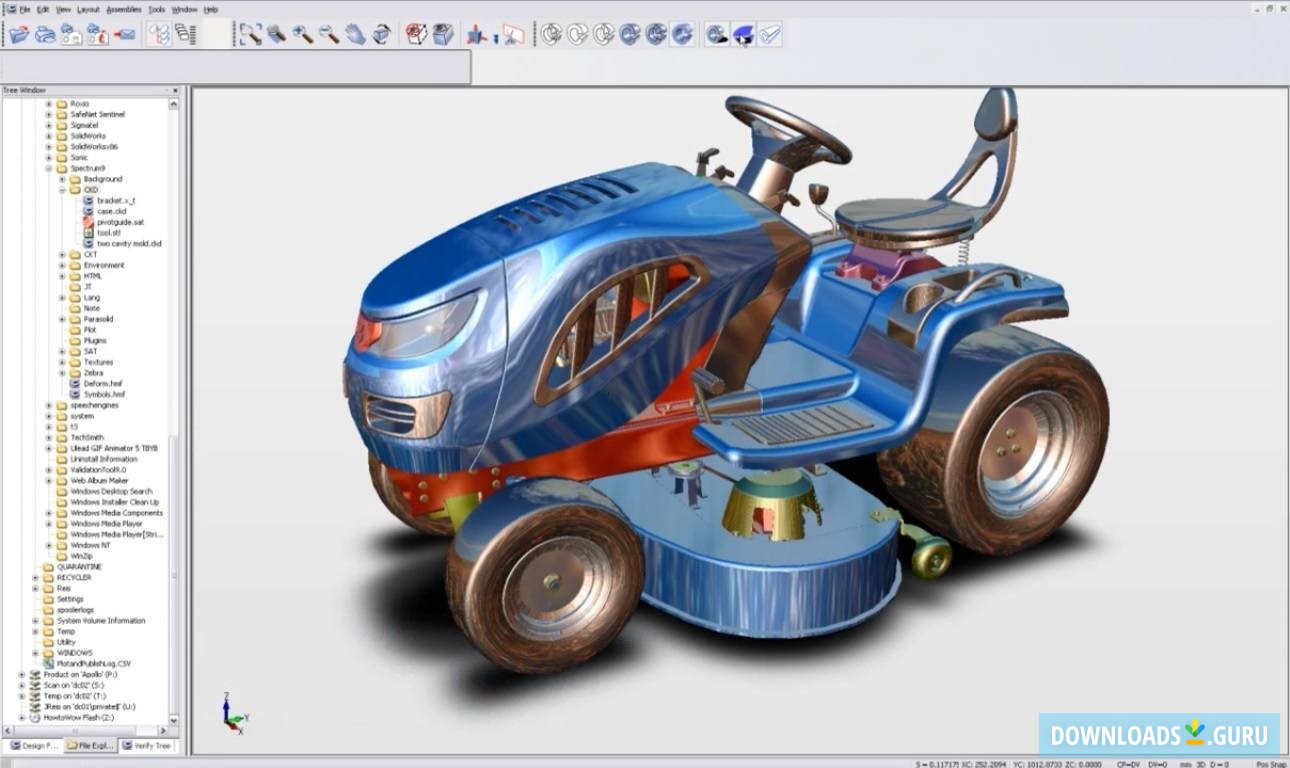Click the PlotandPublishLog.CSV file icon

(49, 663)
